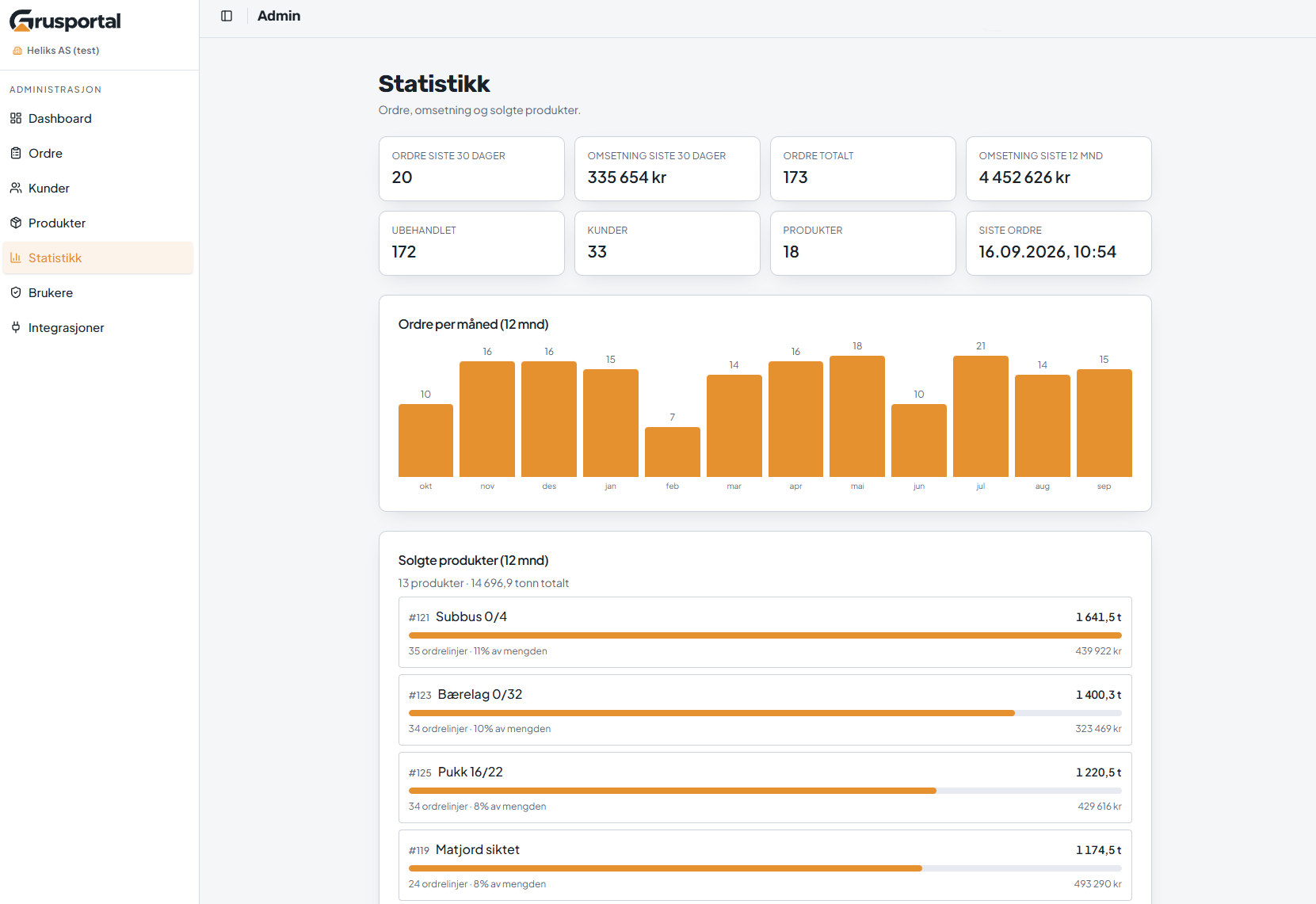Click the Brukere shield icon
The width and height of the screenshot is (1316, 904).
tap(16, 292)
